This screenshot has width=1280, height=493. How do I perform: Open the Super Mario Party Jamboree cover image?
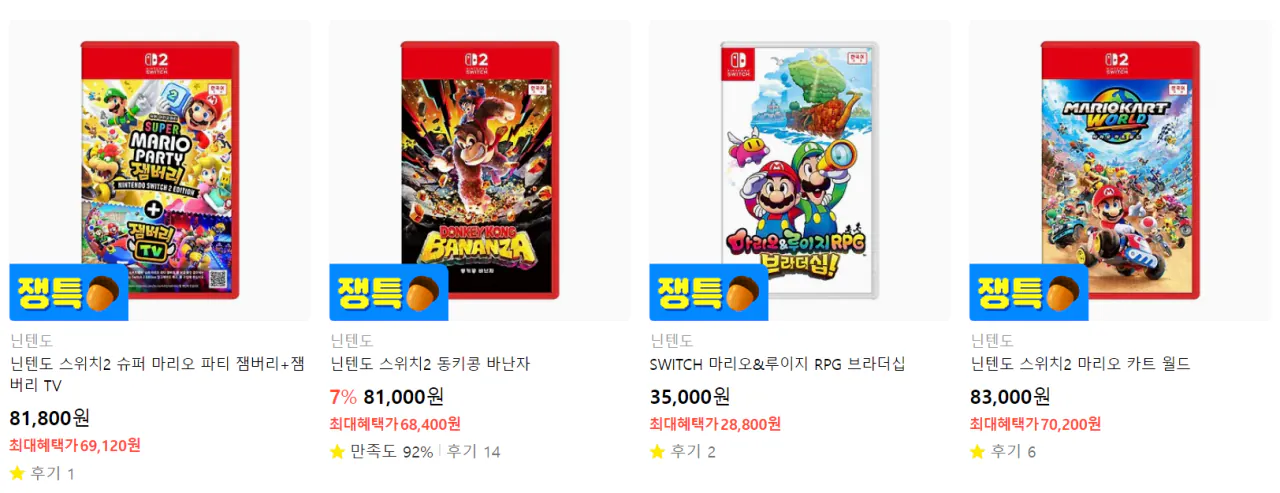coord(160,170)
